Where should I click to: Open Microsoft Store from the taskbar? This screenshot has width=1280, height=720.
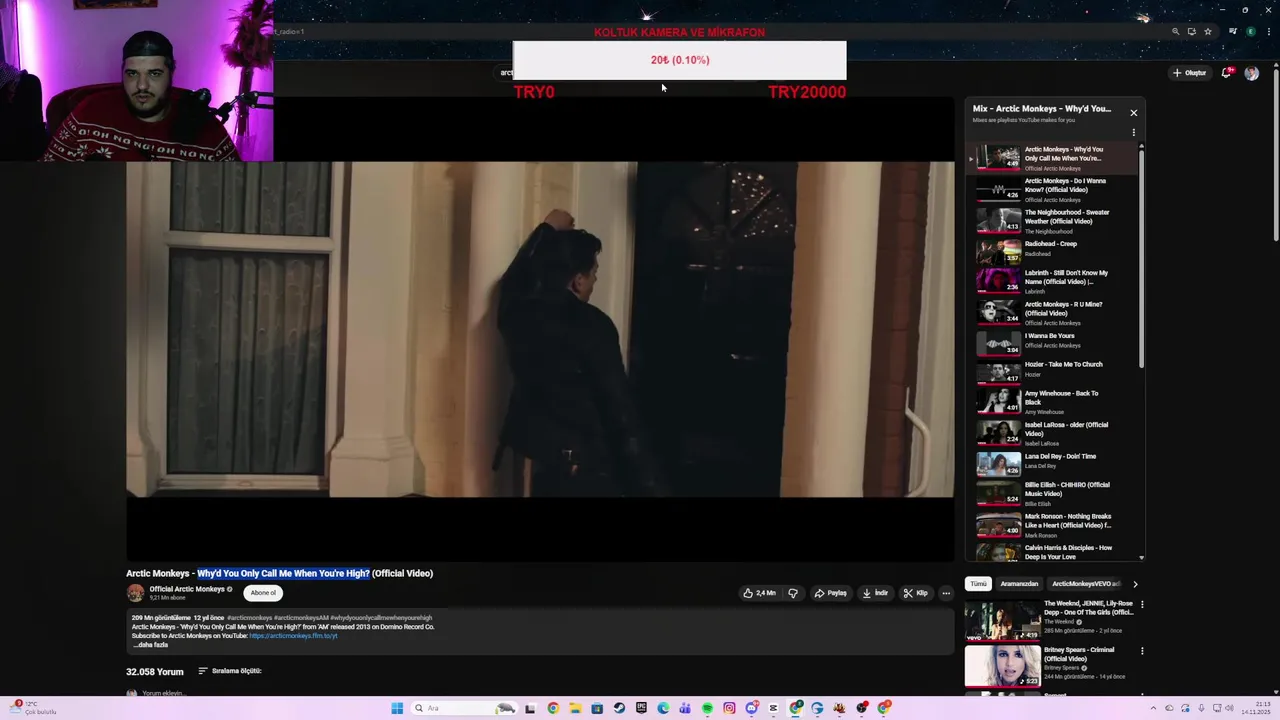pyautogui.click(x=597, y=708)
